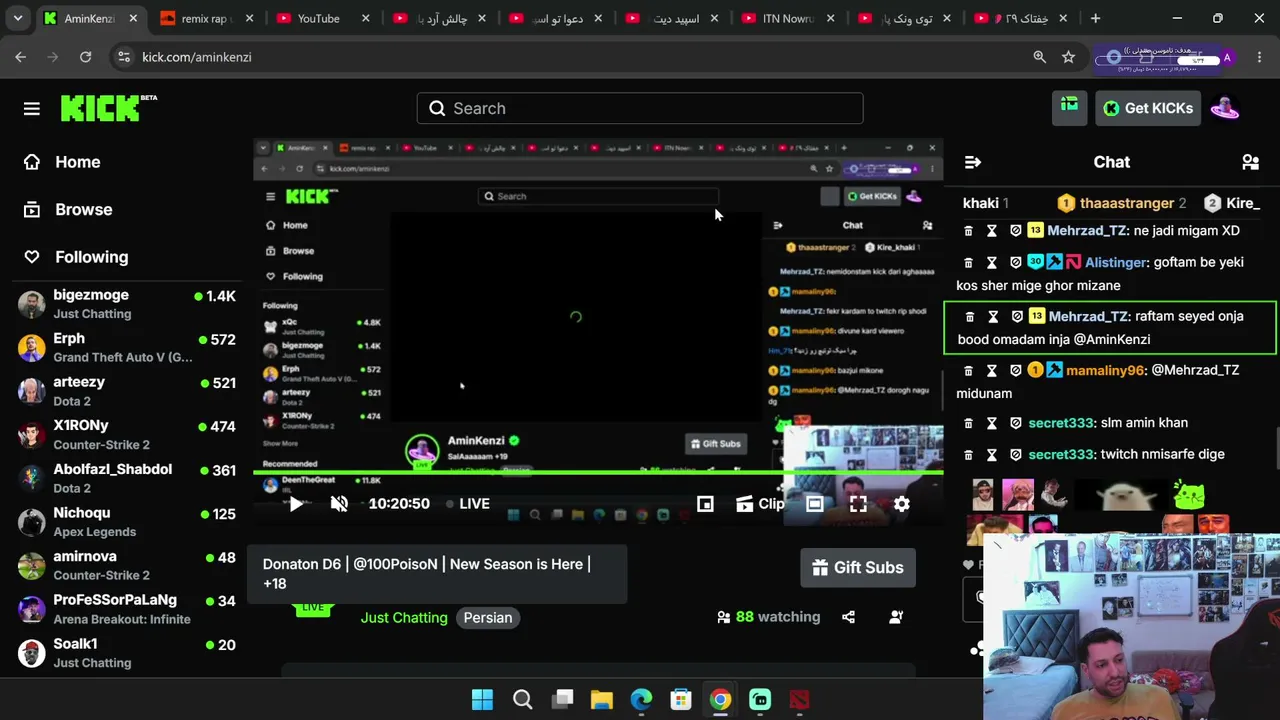Jump to LIVE in the player

click(467, 504)
